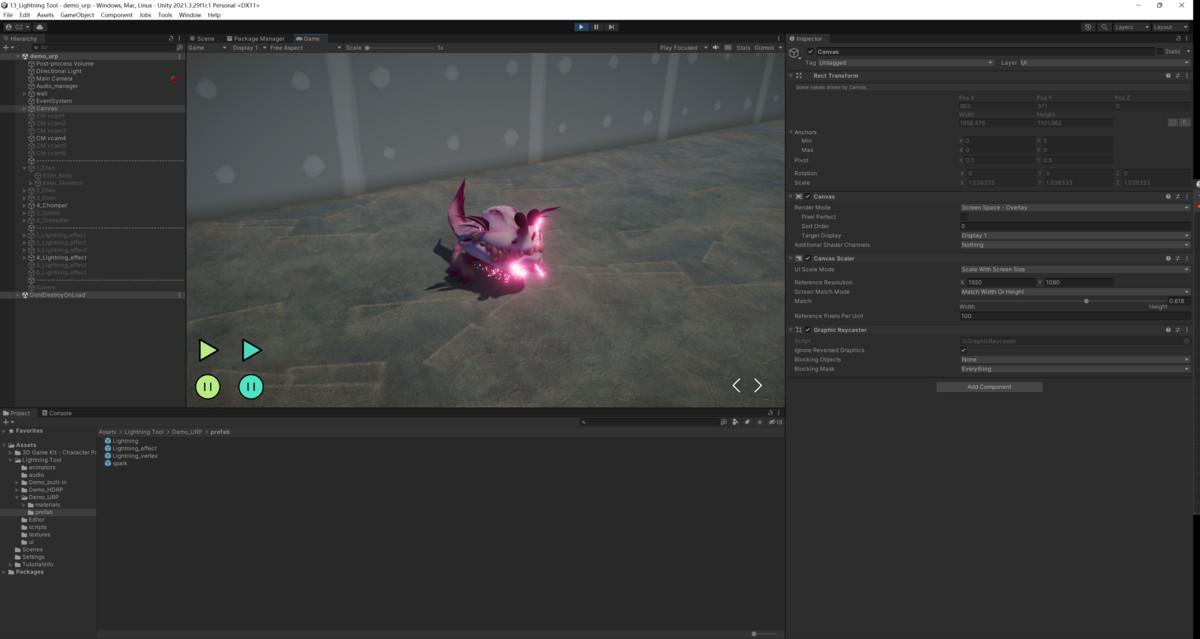The width and height of the screenshot is (1200, 639).
Task: Click the Project panel plus create button
Action: coord(6,422)
